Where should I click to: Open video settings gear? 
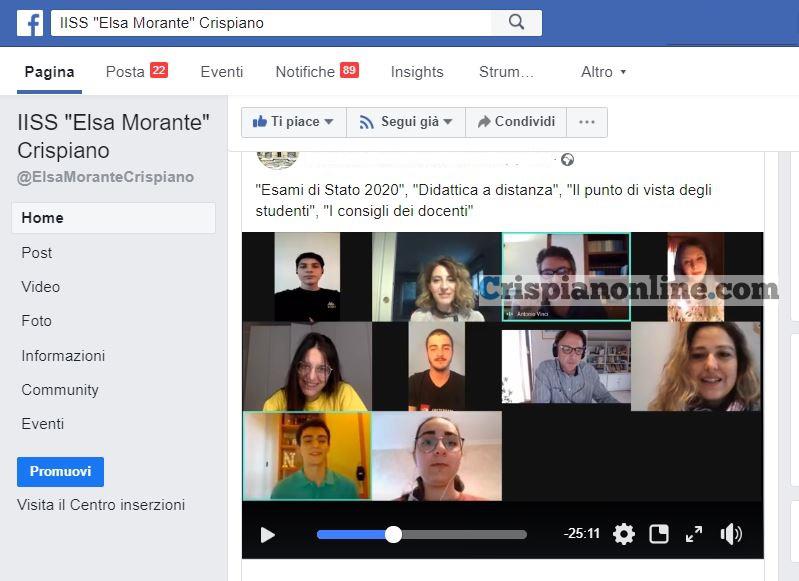tap(624, 534)
